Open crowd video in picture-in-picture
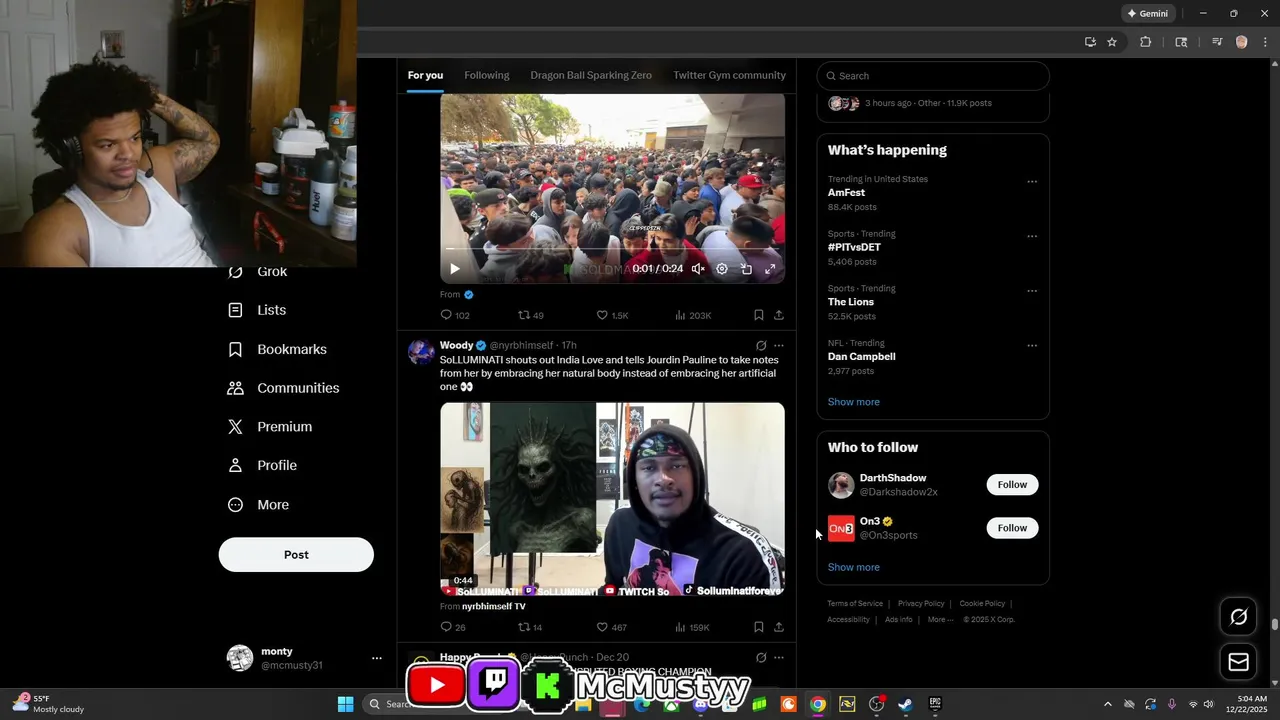Screen dimensions: 1280x720 [x=746, y=268]
